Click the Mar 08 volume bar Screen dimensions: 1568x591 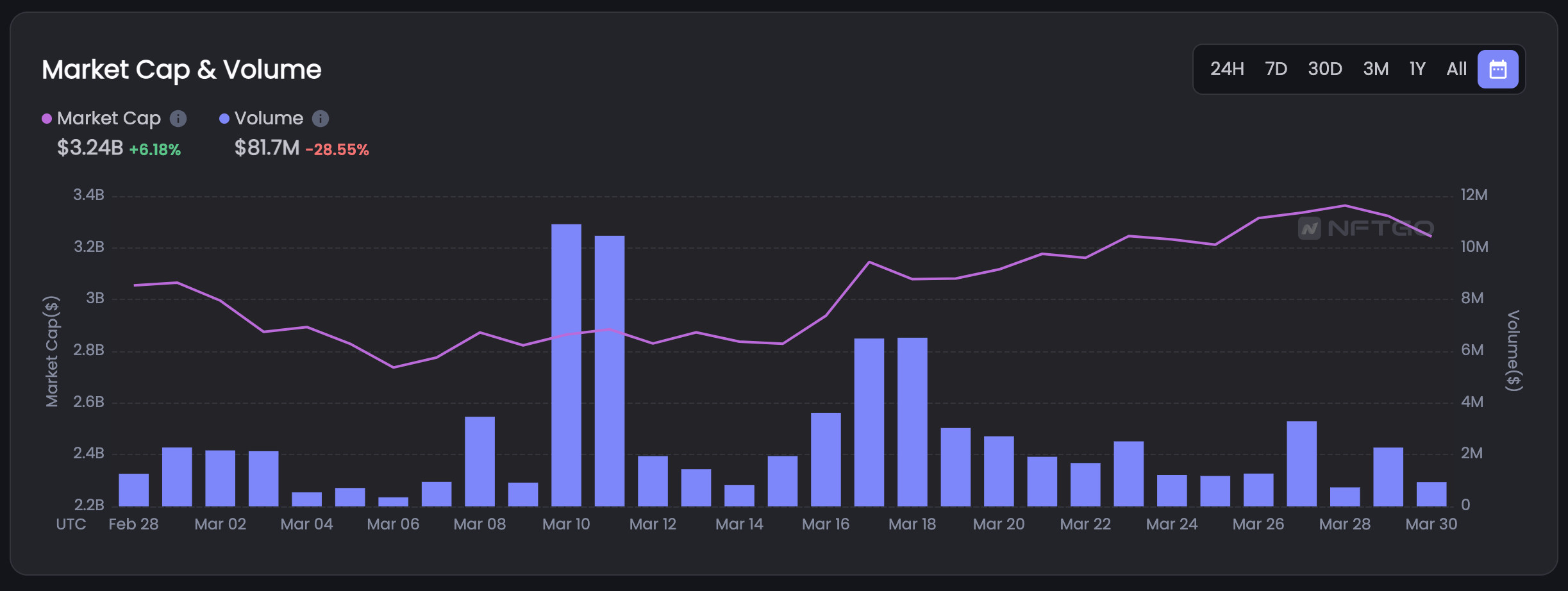(480, 462)
